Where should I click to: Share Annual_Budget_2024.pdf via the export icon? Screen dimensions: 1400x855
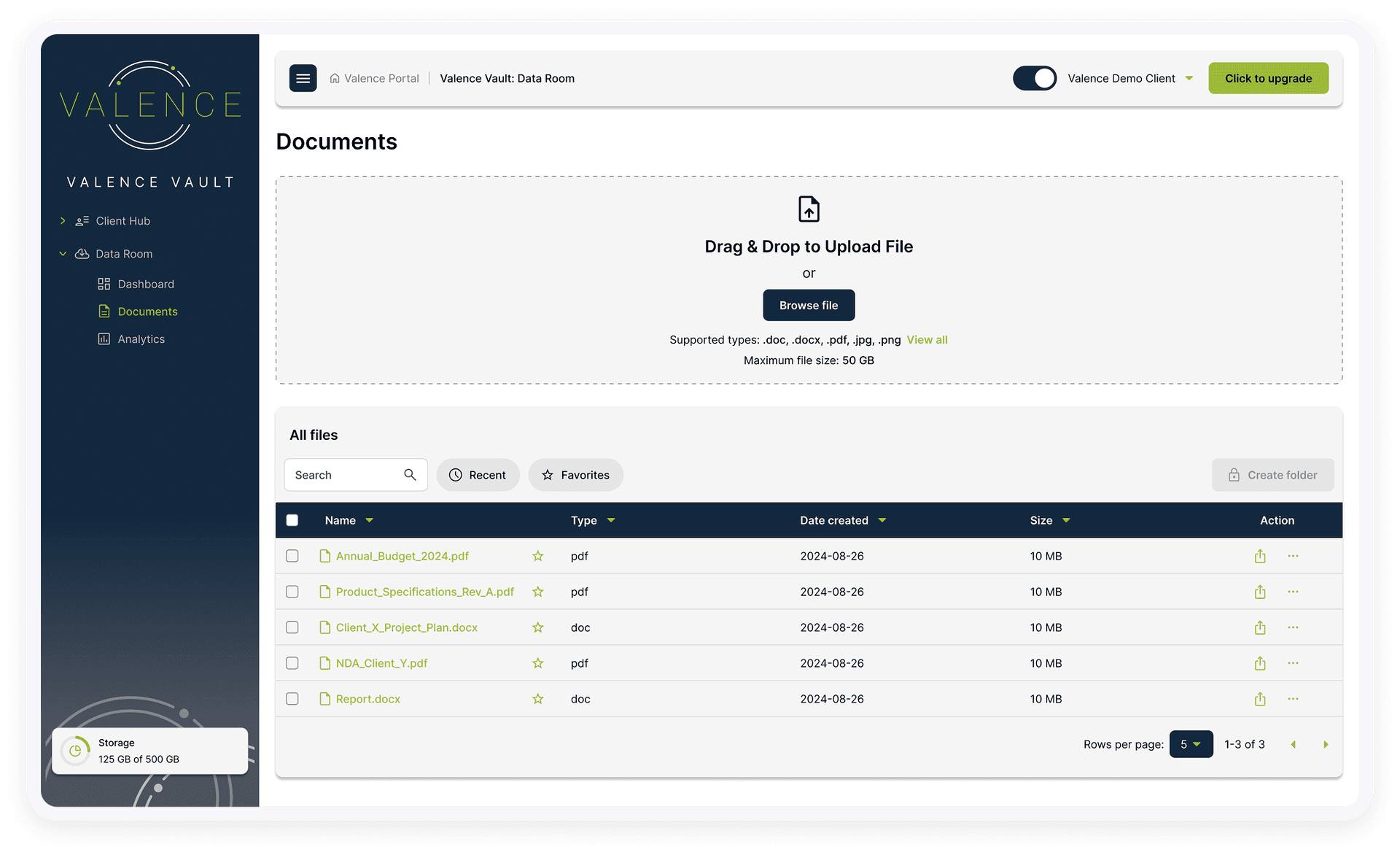tap(1259, 555)
